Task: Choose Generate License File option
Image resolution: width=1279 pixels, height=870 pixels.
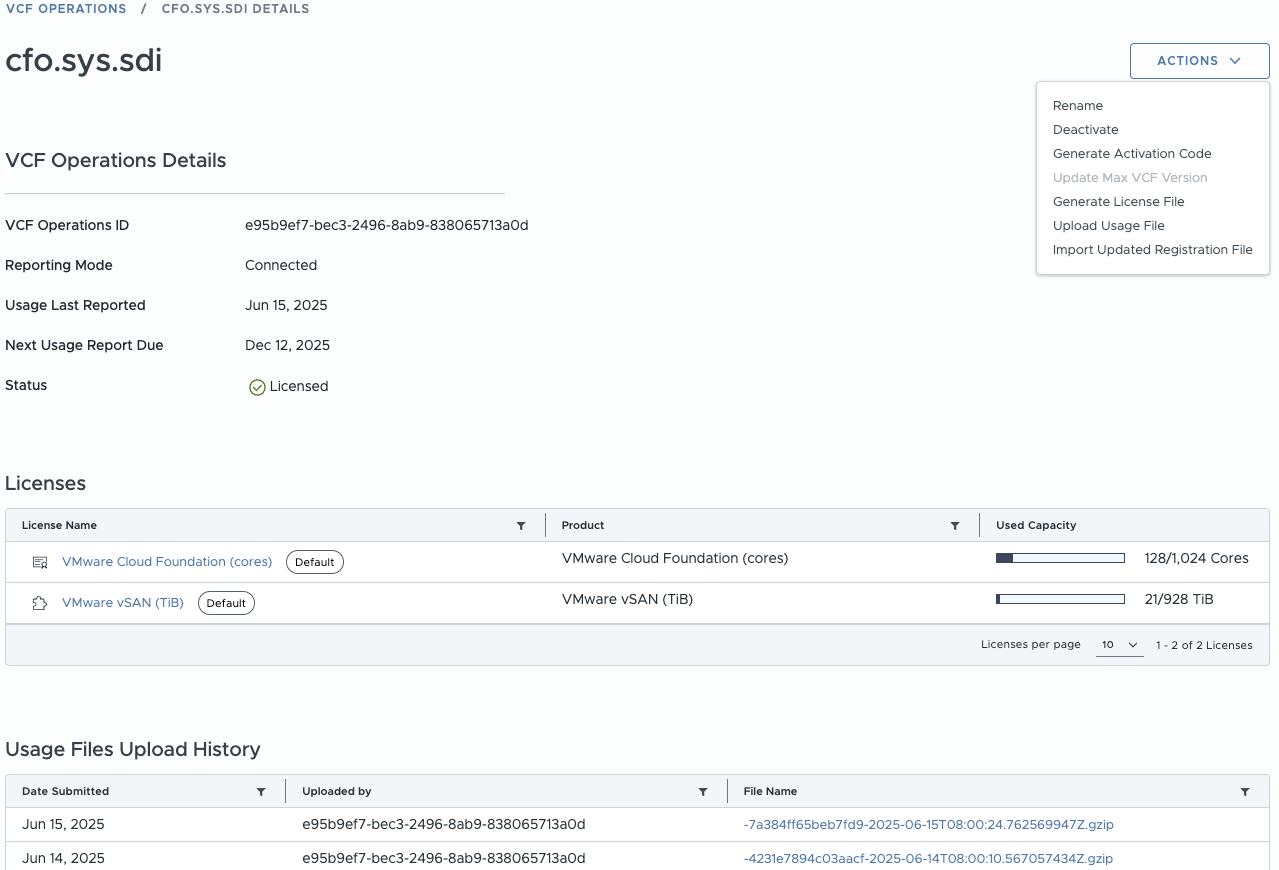Action: (x=1119, y=202)
